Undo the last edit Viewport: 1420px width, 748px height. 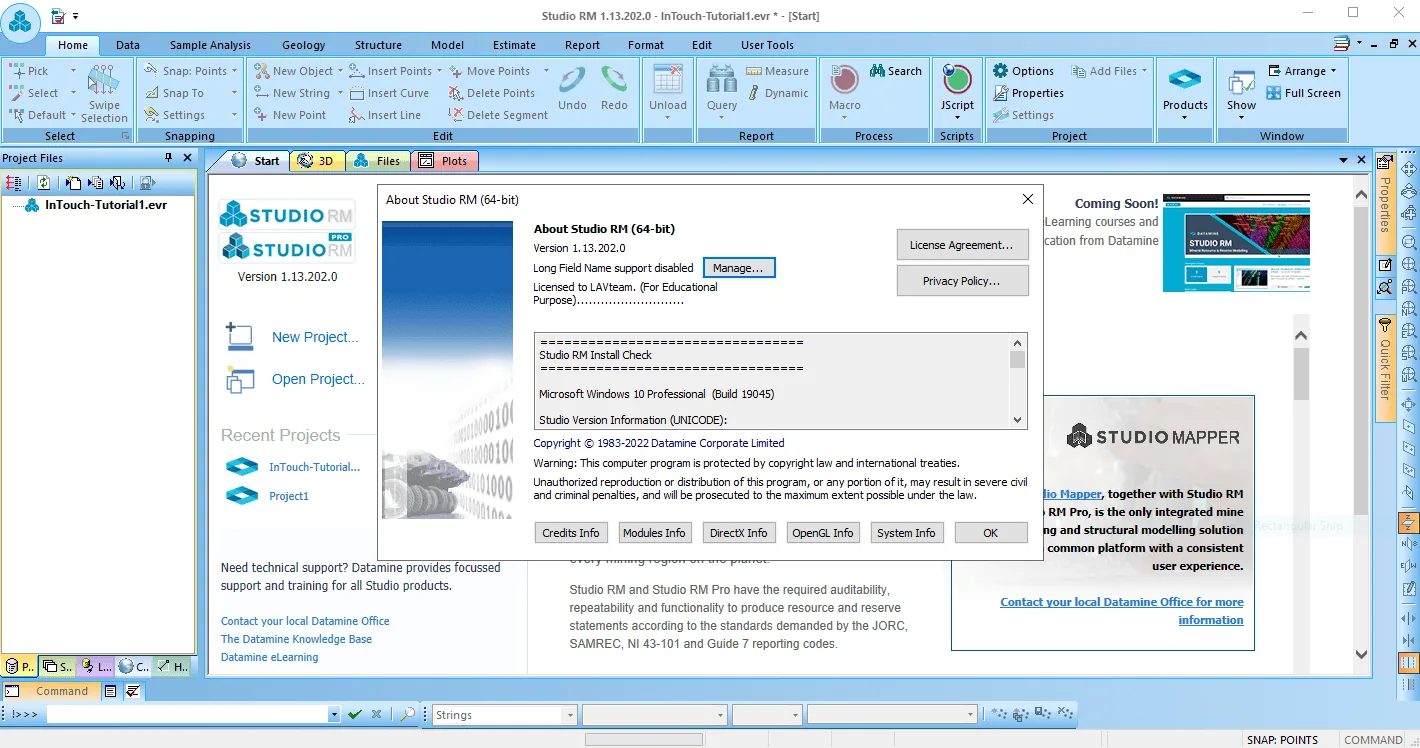click(x=572, y=88)
